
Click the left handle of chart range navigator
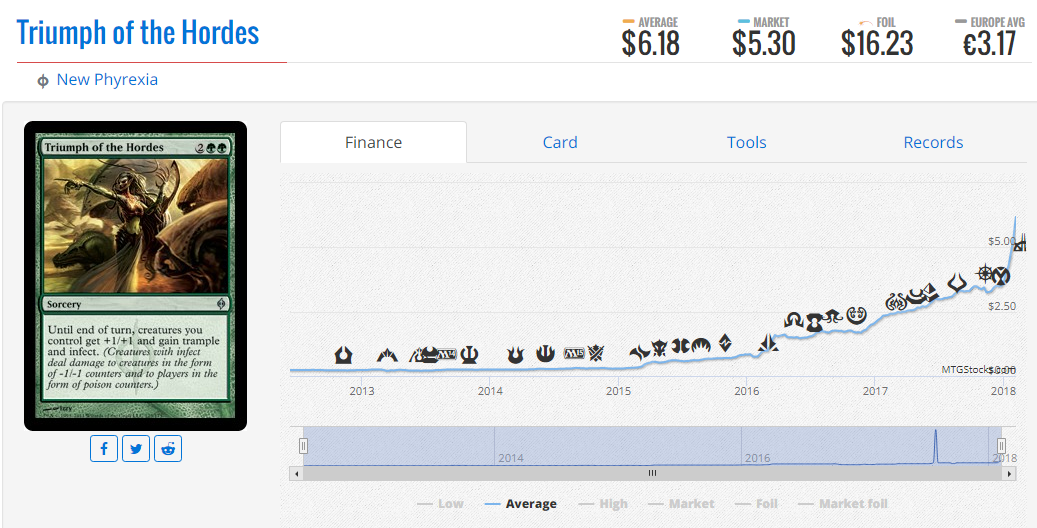tap(303, 446)
